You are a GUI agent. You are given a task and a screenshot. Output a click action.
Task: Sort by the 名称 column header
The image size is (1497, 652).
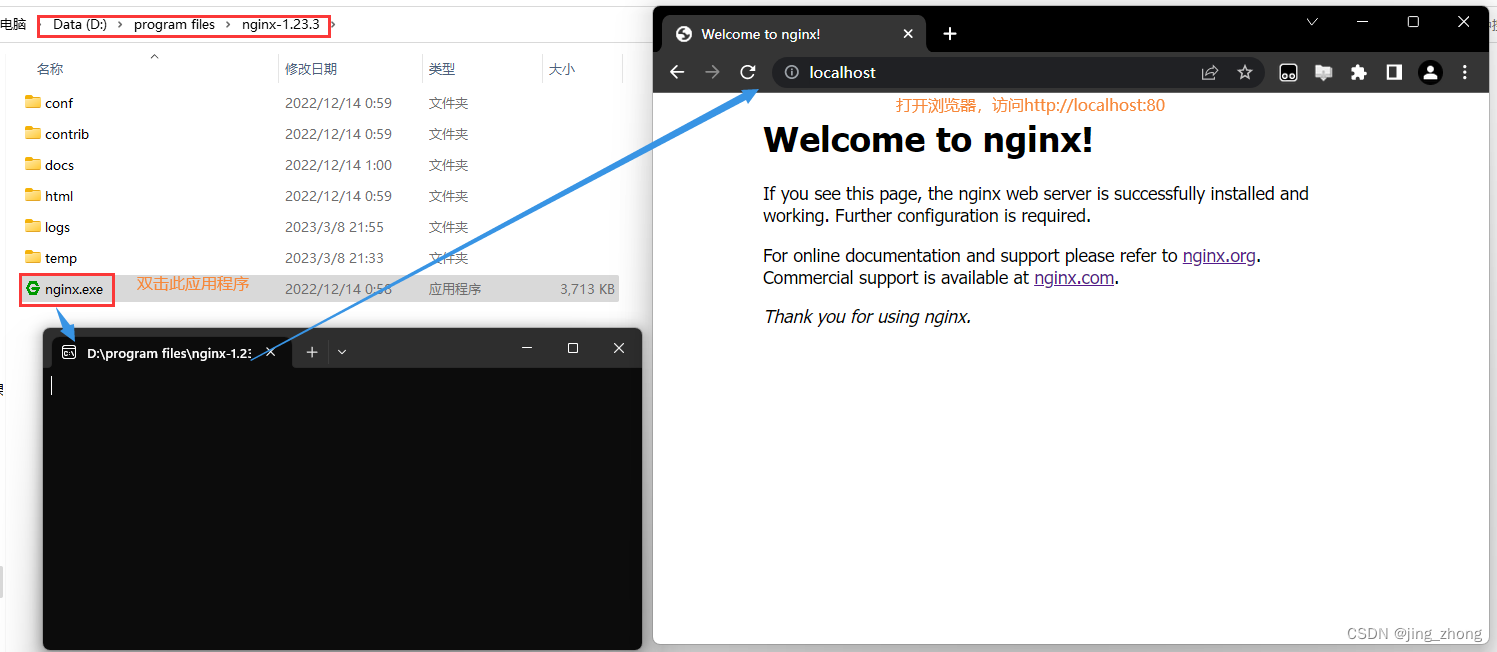coord(50,69)
